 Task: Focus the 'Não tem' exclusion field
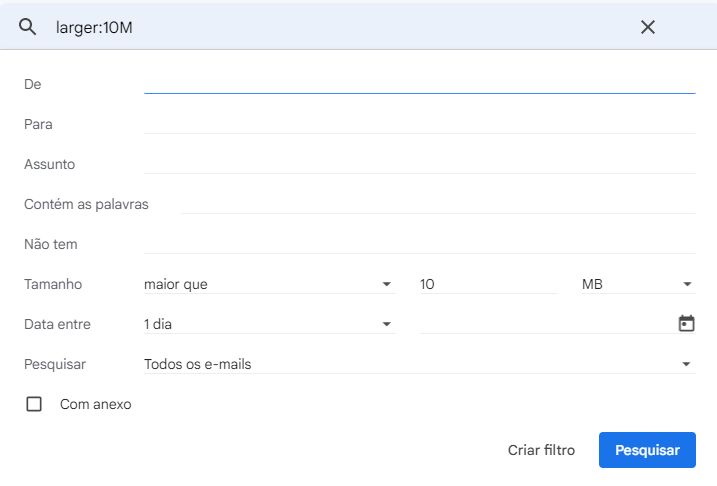coord(419,243)
